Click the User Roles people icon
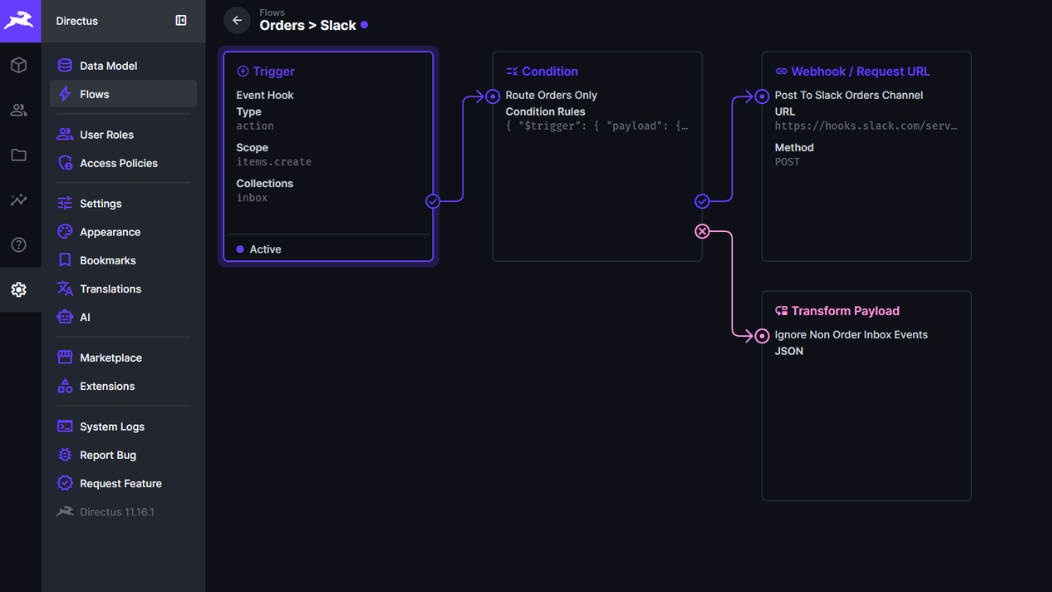1052x592 pixels. click(x=64, y=134)
